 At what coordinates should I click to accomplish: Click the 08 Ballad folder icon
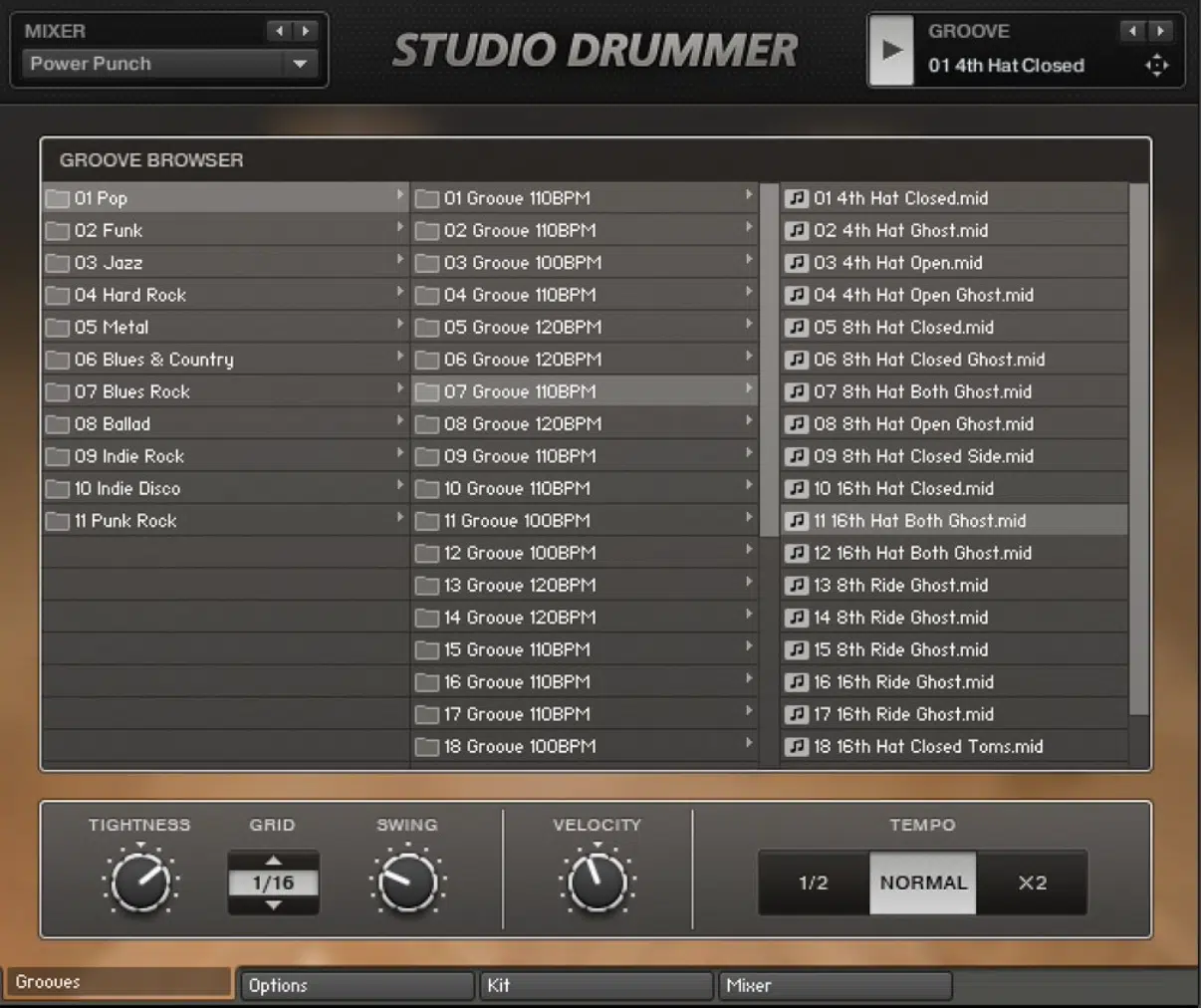click(x=58, y=424)
